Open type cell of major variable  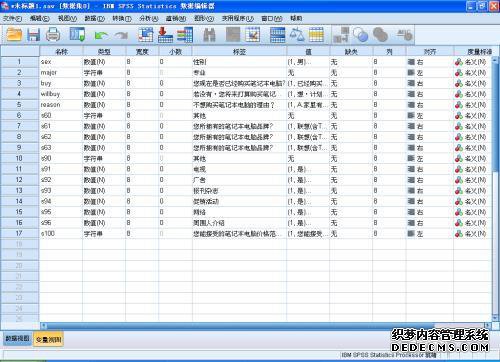[x=104, y=73]
